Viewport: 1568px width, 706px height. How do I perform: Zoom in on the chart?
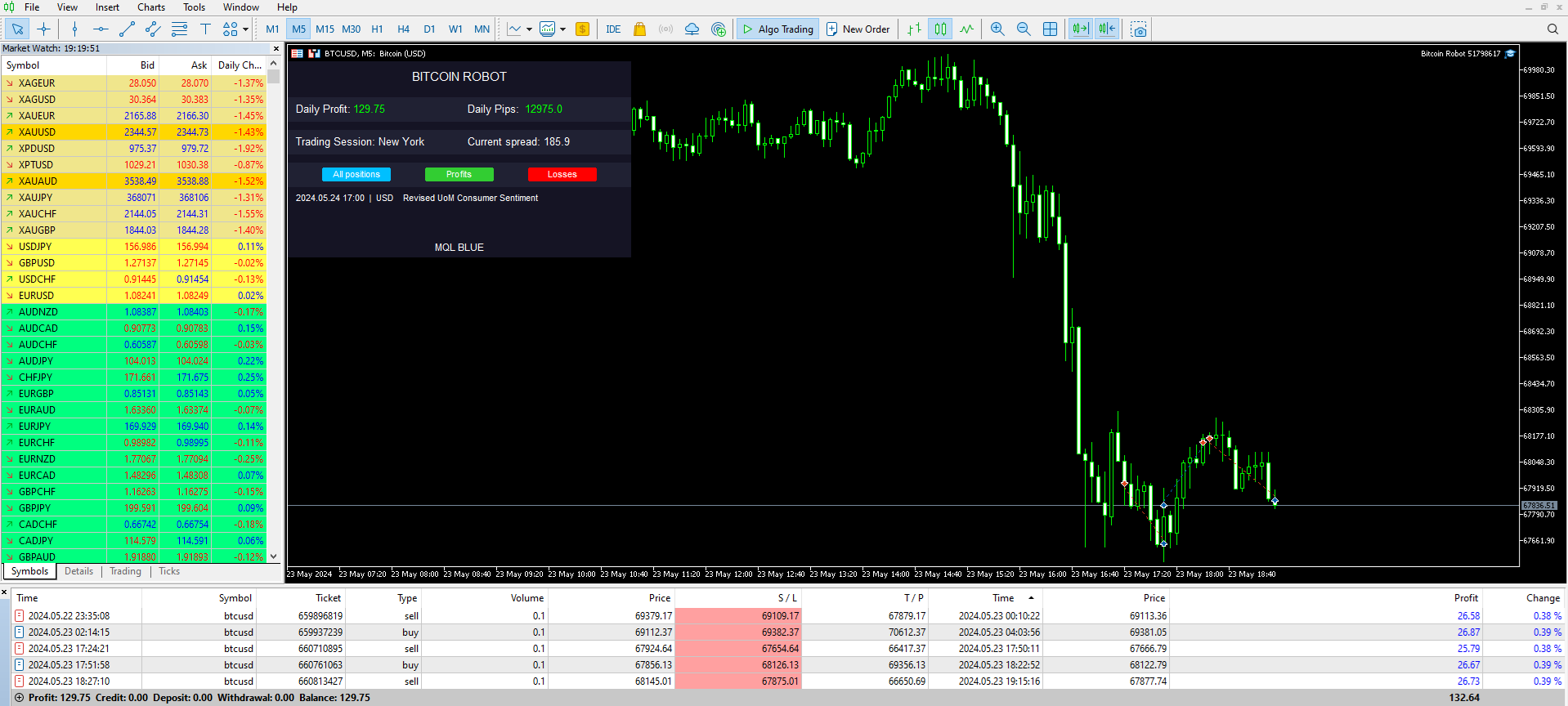pyautogui.click(x=997, y=29)
